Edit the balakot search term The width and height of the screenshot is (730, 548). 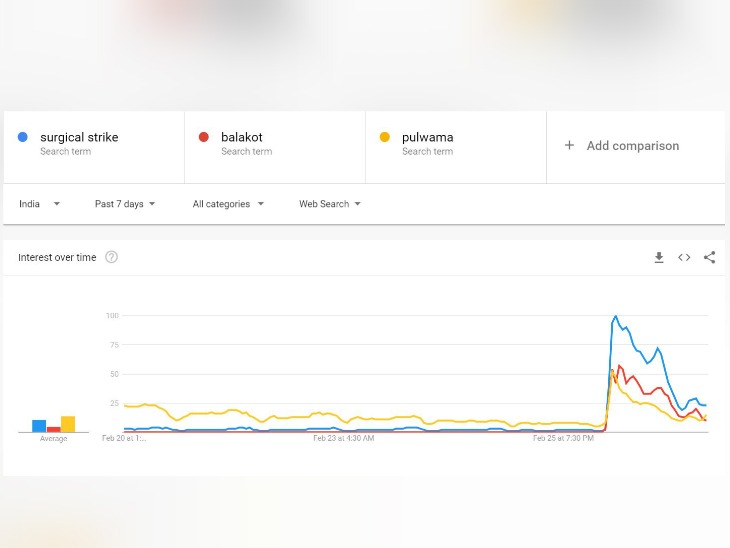coord(242,137)
